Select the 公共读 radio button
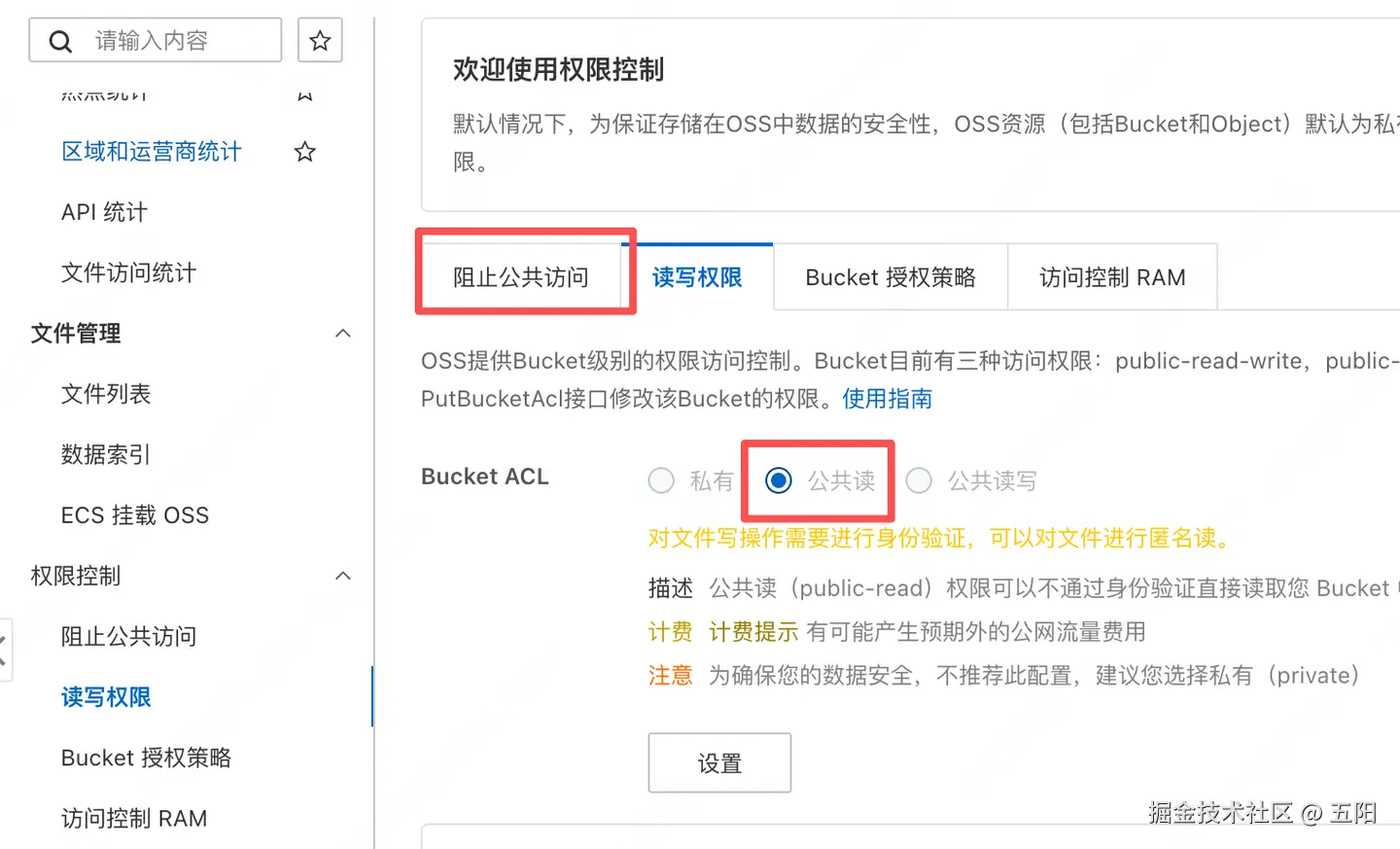 [x=779, y=480]
